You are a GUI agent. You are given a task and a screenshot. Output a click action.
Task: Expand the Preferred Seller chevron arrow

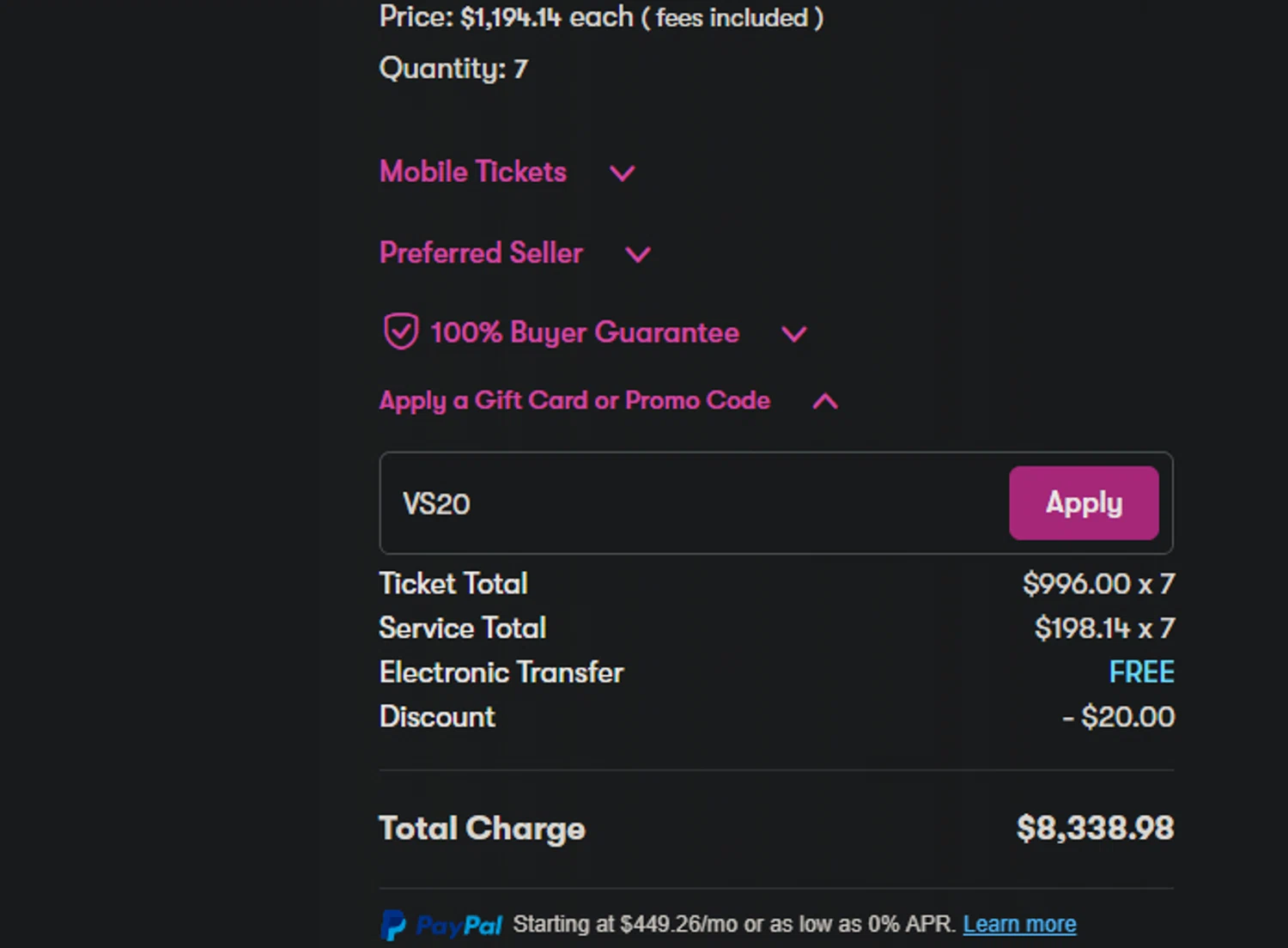(637, 254)
